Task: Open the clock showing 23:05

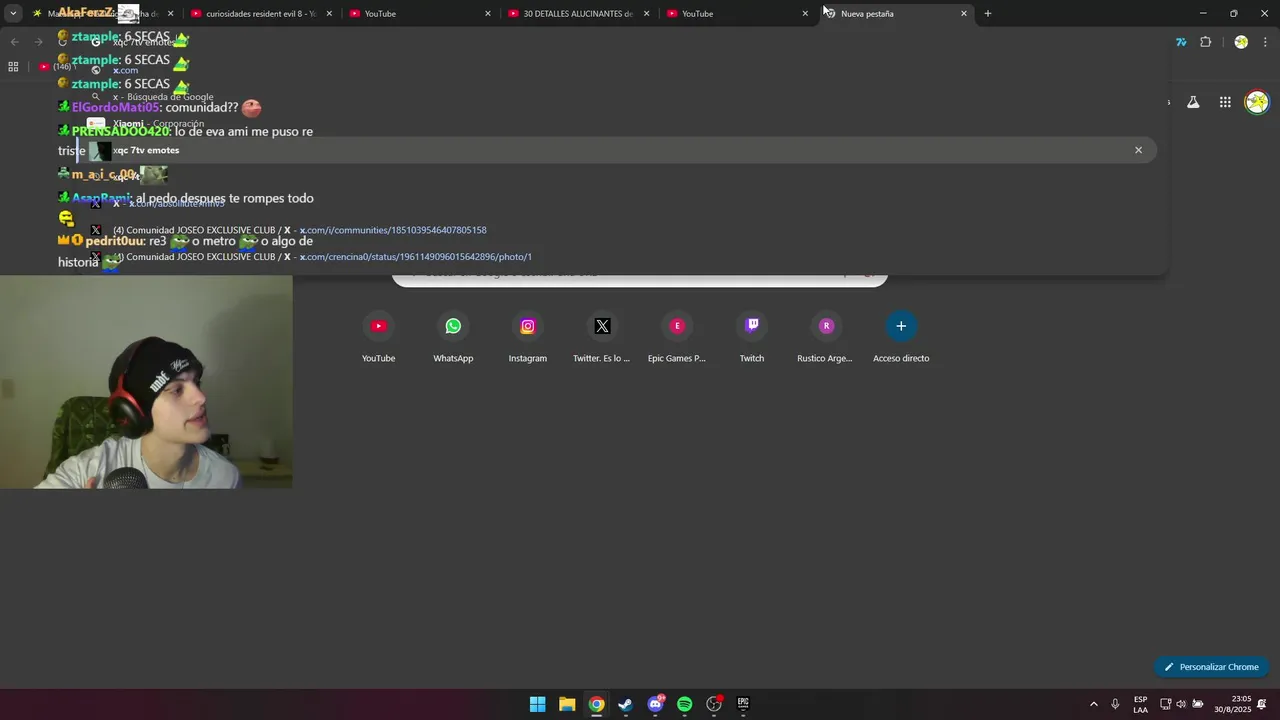Action: [1233, 704]
